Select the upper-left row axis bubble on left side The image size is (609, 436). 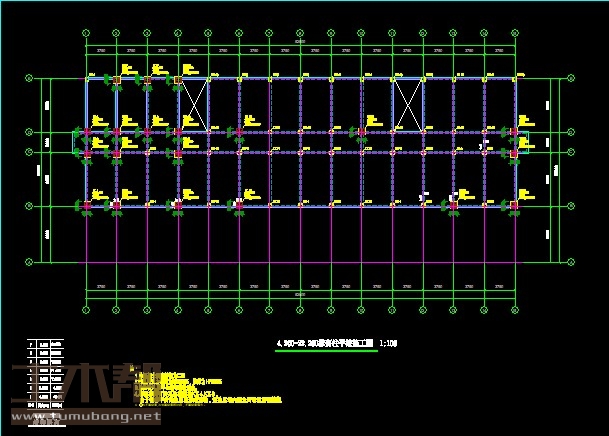tap(29, 78)
